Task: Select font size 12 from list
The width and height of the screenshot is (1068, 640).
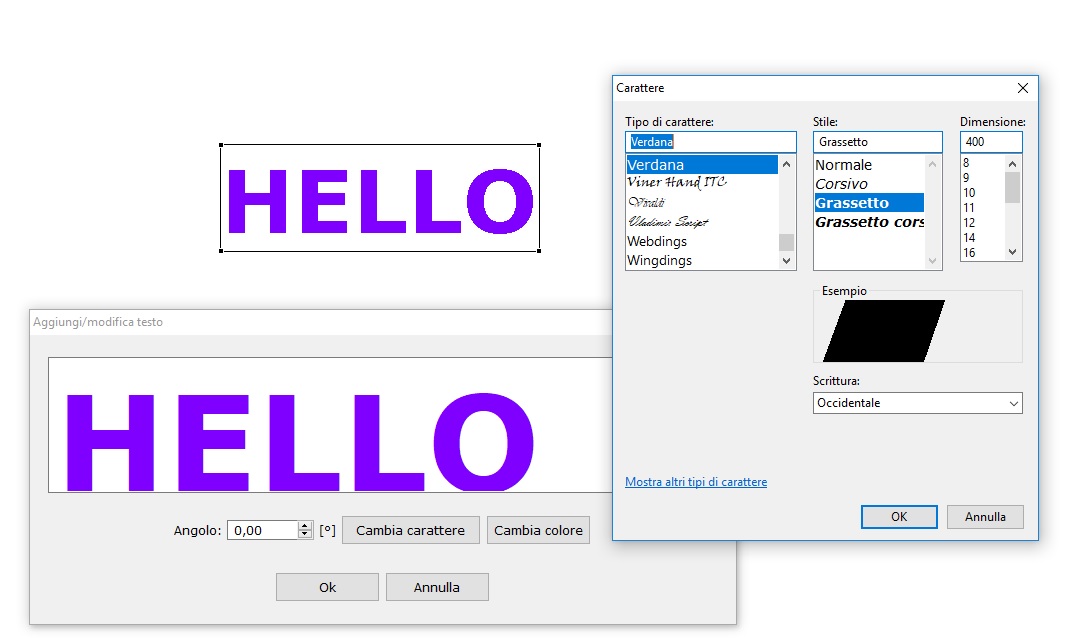Action: [969, 223]
